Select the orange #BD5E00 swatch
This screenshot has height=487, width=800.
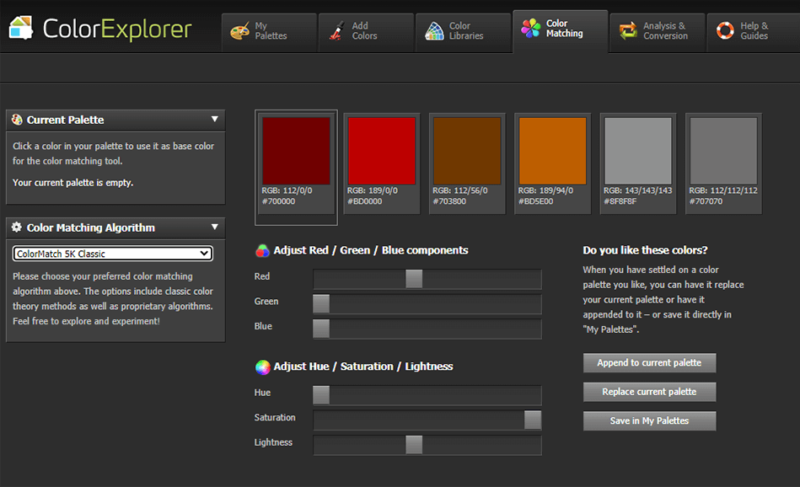pos(553,151)
